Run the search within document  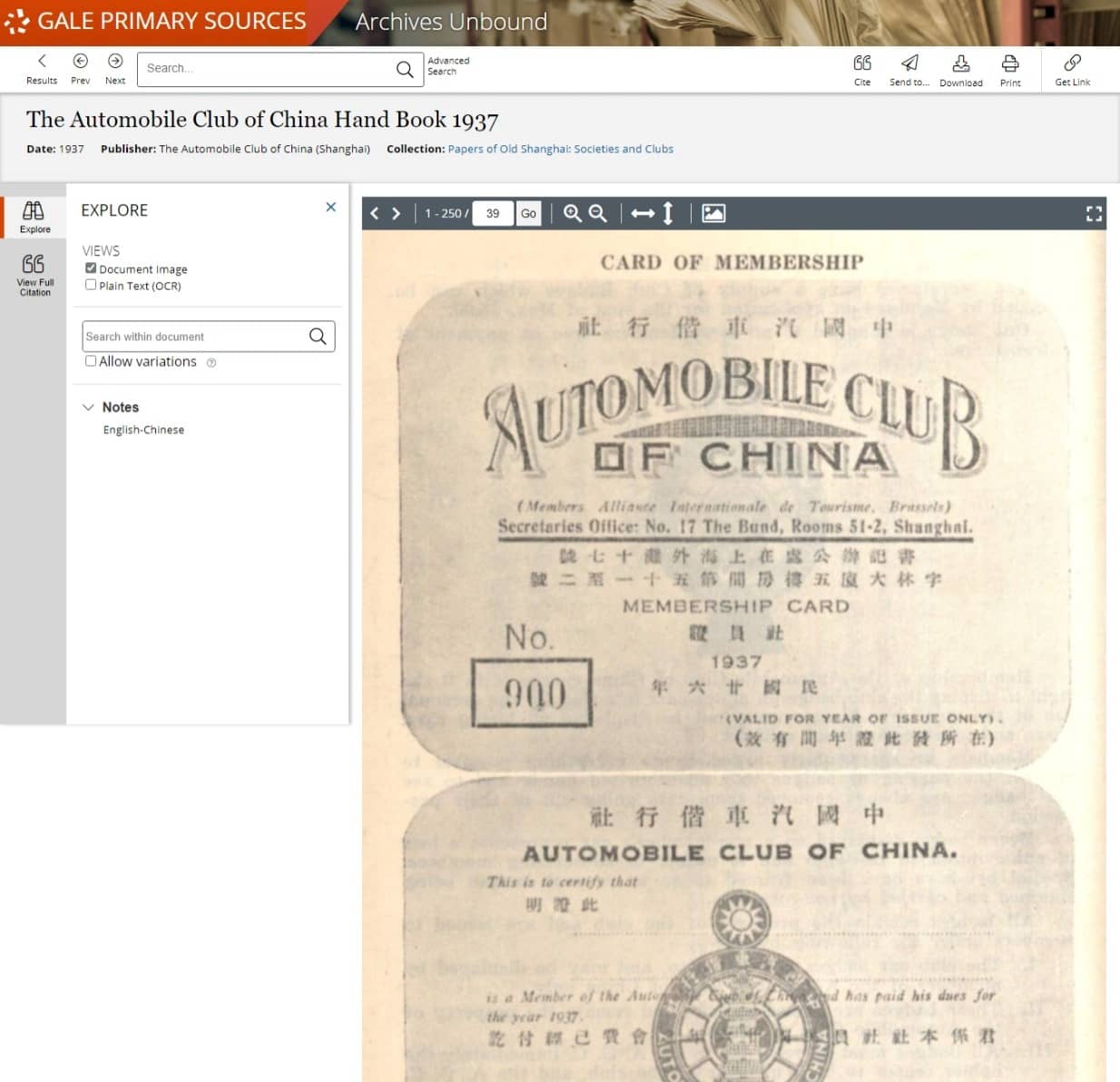click(x=318, y=337)
